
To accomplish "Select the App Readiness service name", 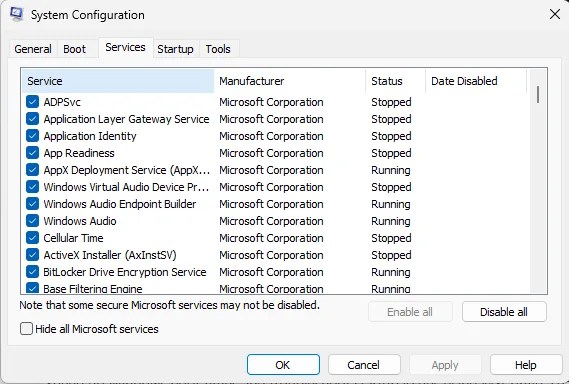I will [79, 153].
